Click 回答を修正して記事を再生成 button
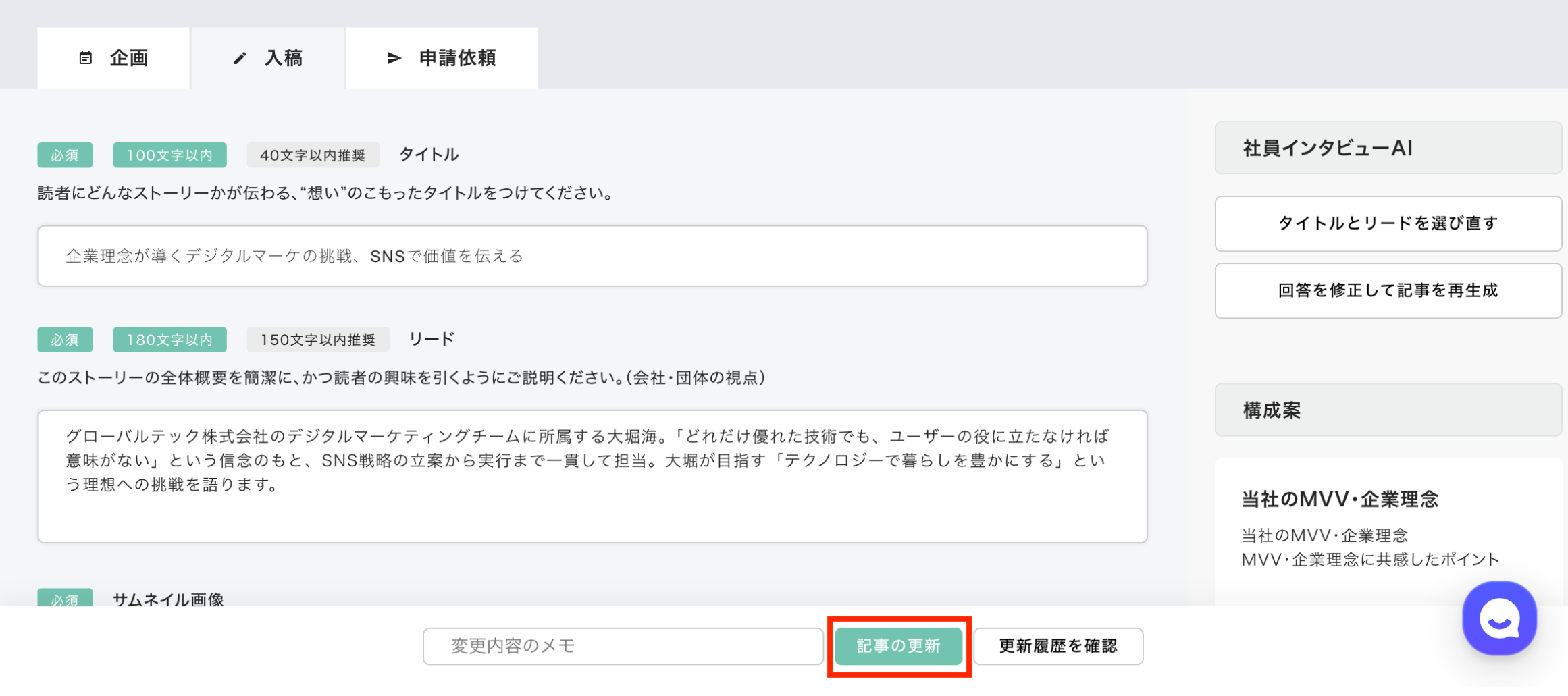Image resolution: width=1568 pixels, height=696 pixels. pyautogui.click(x=1388, y=290)
